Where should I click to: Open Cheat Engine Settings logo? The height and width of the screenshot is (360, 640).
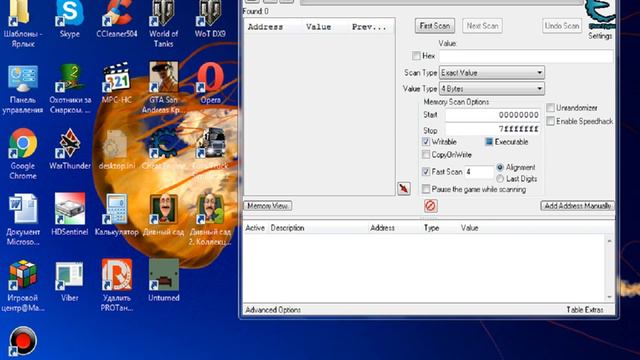pyautogui.click(x=600, y=16)
